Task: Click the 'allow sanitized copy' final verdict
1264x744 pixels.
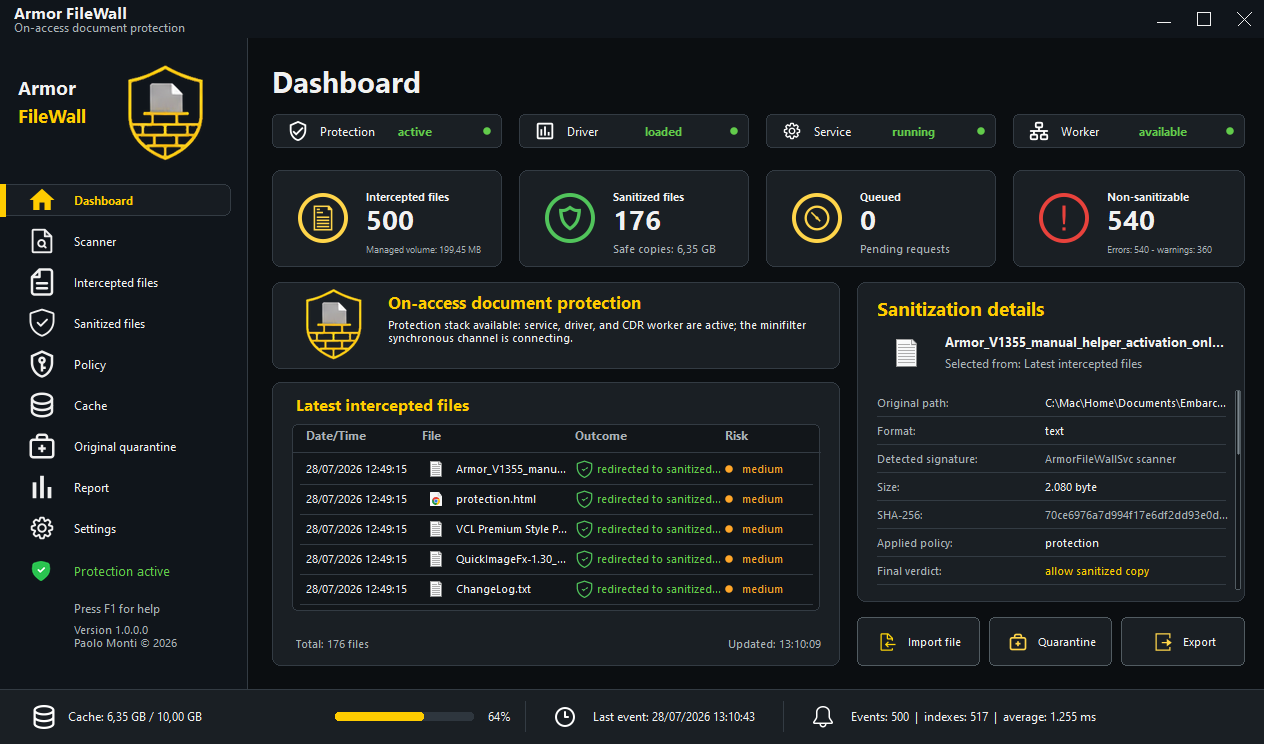Action: pos(1097,571)
